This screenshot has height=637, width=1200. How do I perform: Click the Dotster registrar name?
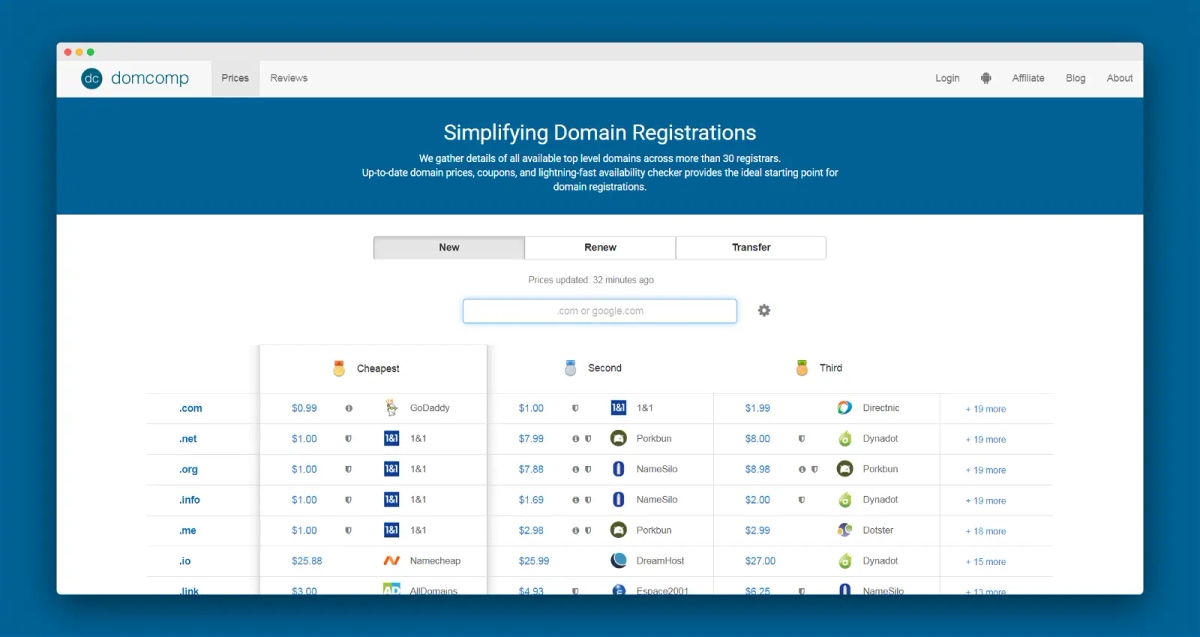(878, 530)
